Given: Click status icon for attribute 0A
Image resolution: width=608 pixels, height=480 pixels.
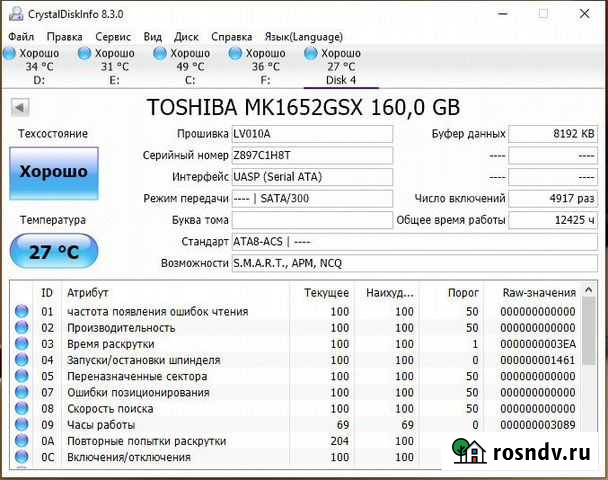Looking at the screenshot, I should coord(22,440).
